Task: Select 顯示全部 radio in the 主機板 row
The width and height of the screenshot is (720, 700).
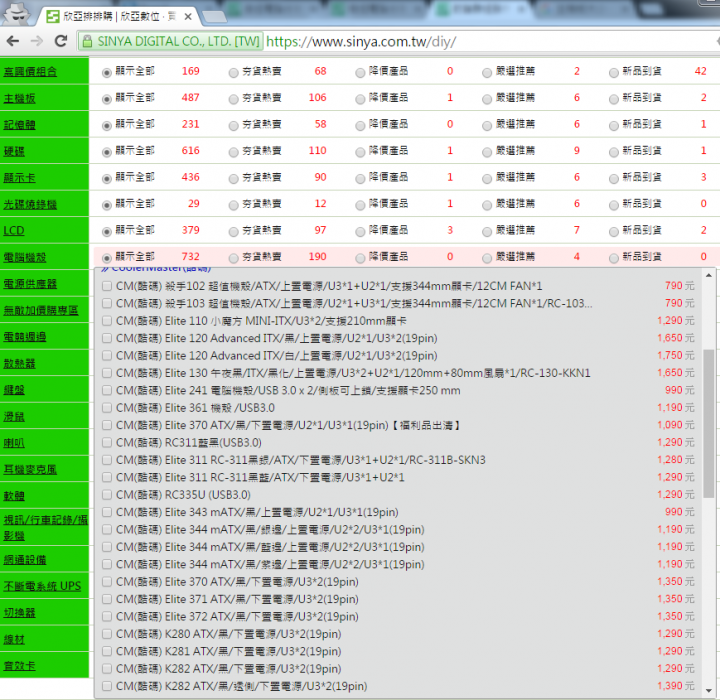Action: (x=107, y=99)
